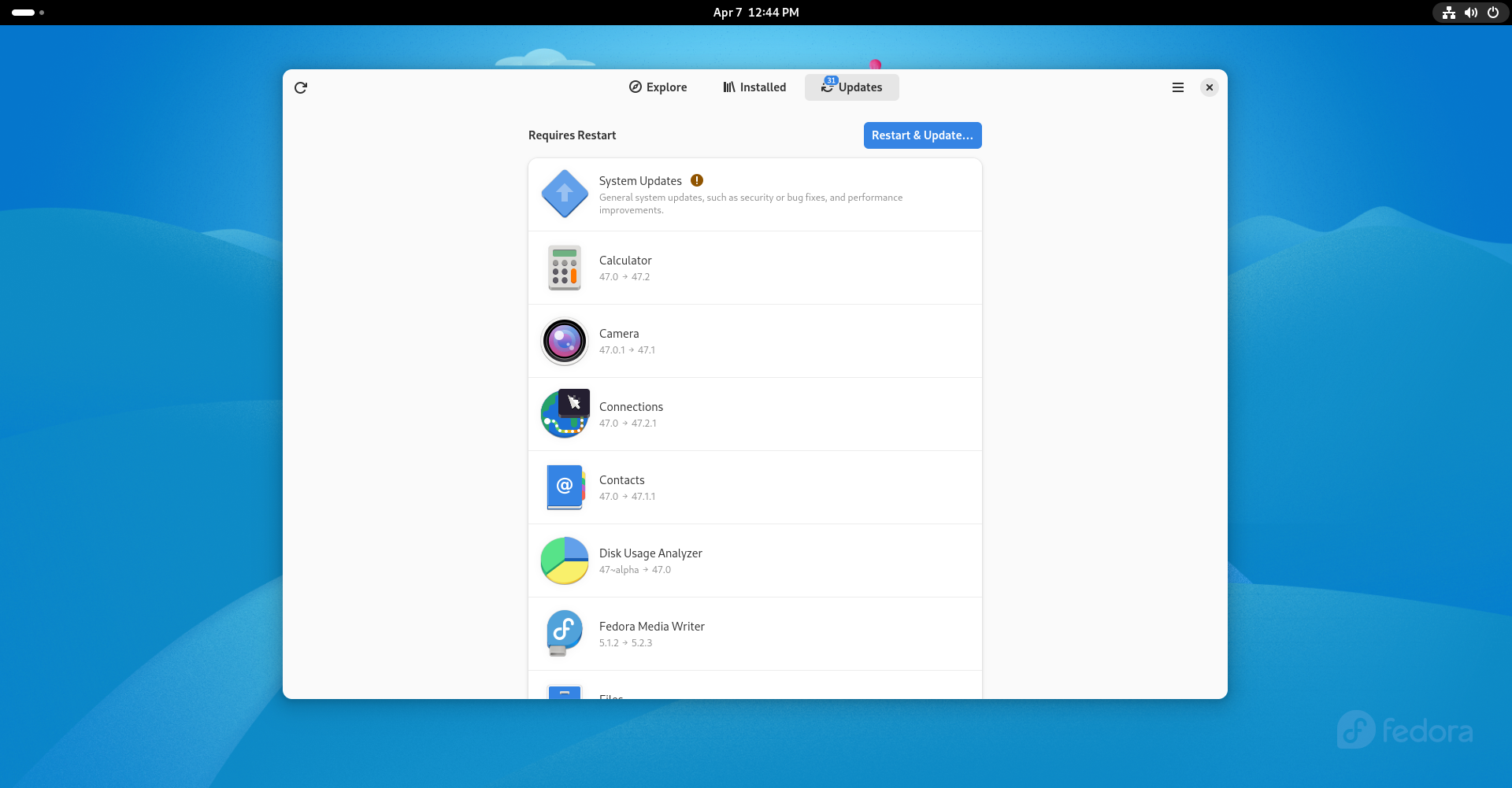Click the volume icon in top bar
The height and width of the screenshot is (788, 1512).
[1470, 13]
